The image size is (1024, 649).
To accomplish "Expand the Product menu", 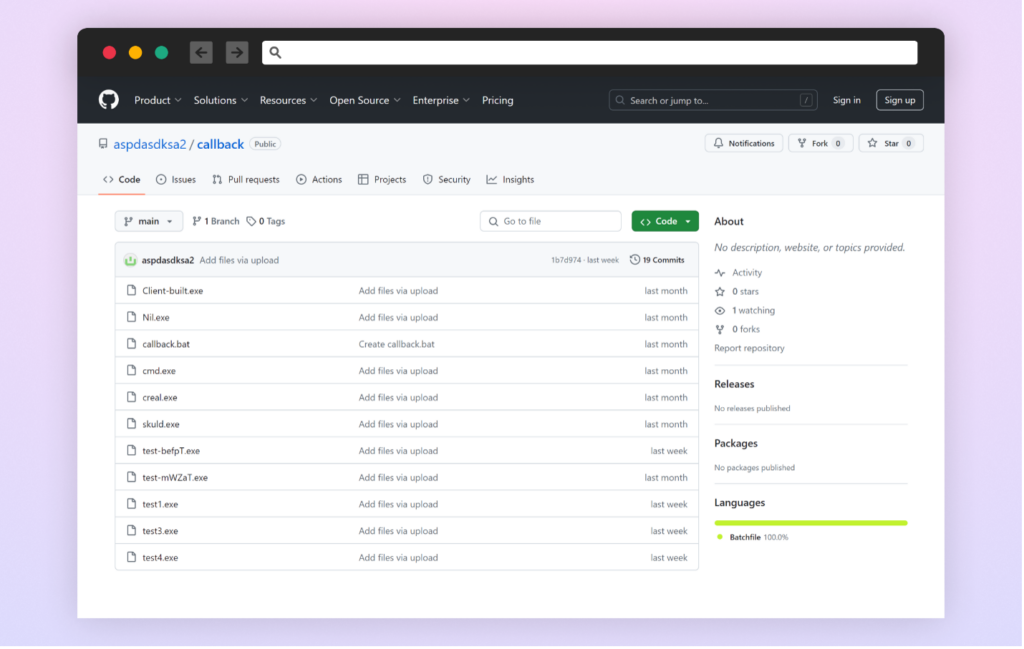I will point(158,101).
